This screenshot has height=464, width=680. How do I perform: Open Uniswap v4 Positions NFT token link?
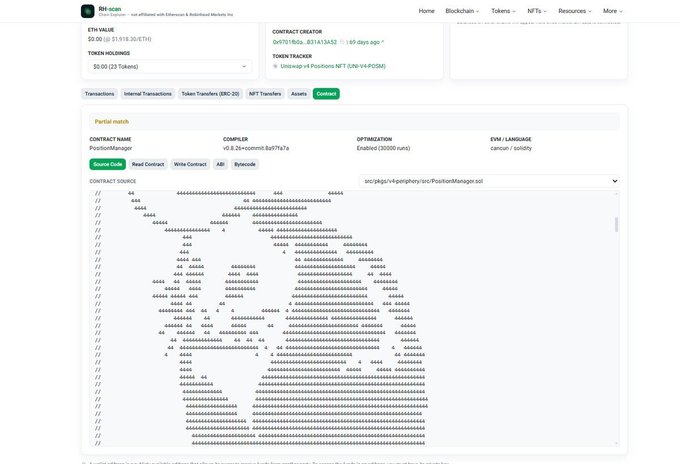pos(333,66)
